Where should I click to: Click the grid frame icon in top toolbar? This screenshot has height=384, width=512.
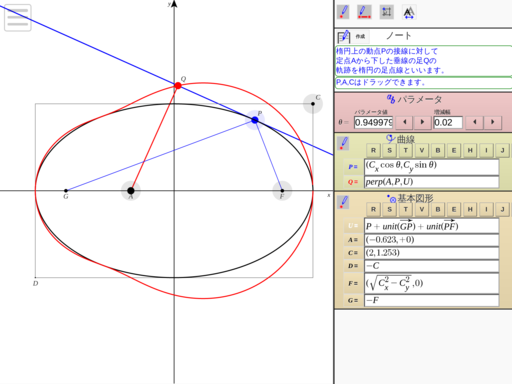click(387, 12)
